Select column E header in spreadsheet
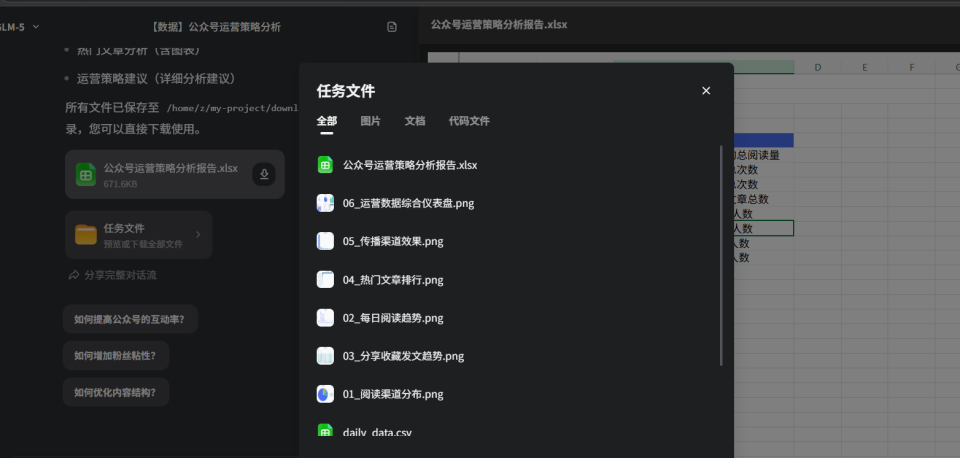 (x=864, y=67)
